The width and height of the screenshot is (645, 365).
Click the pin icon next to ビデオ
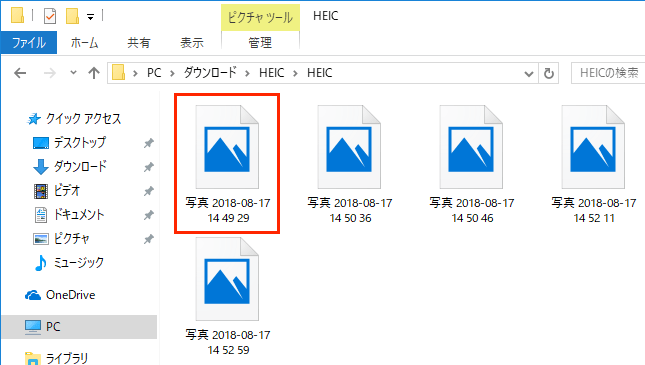[148, 191]
